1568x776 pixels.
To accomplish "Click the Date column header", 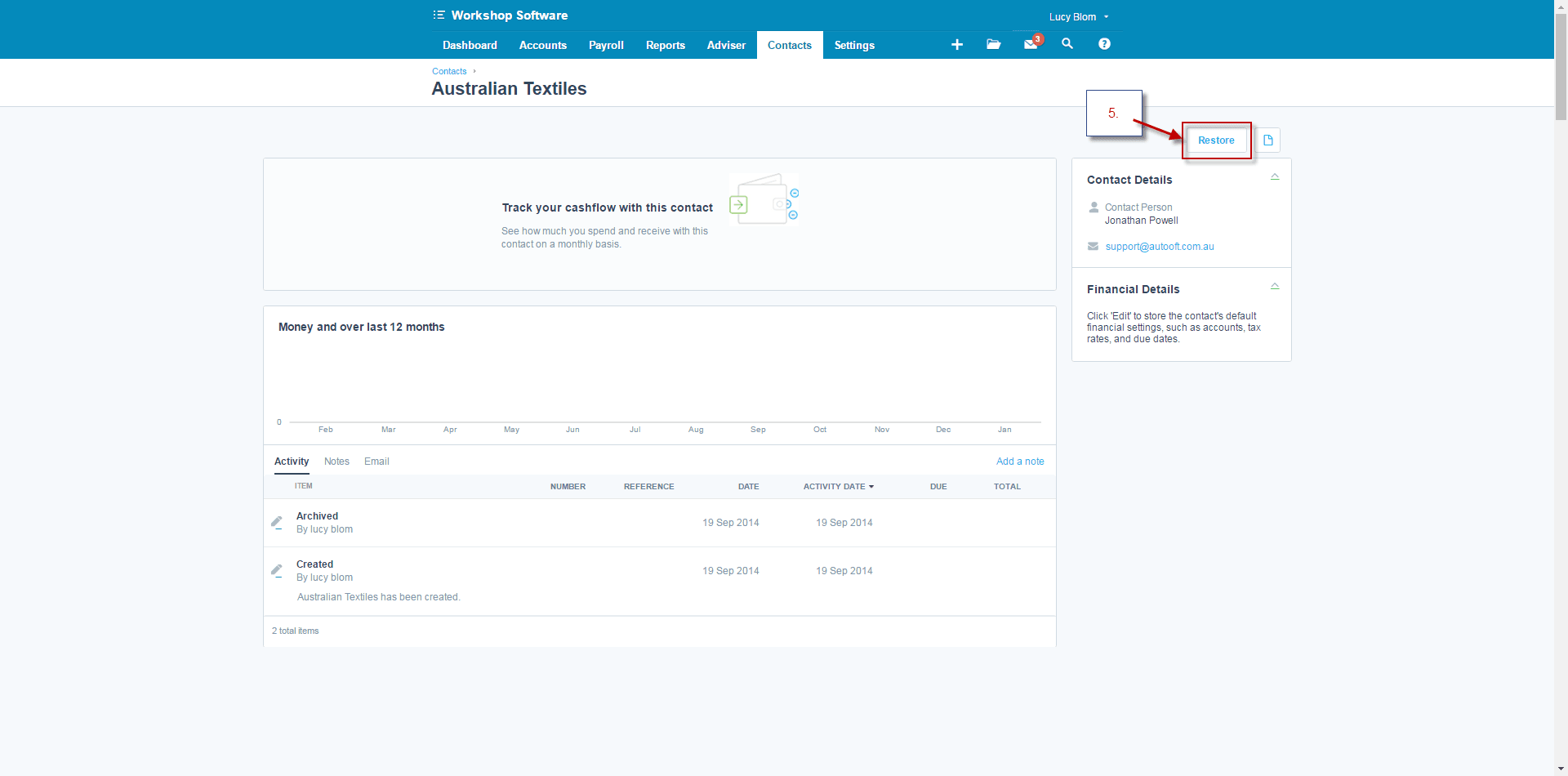I will 749,487.
